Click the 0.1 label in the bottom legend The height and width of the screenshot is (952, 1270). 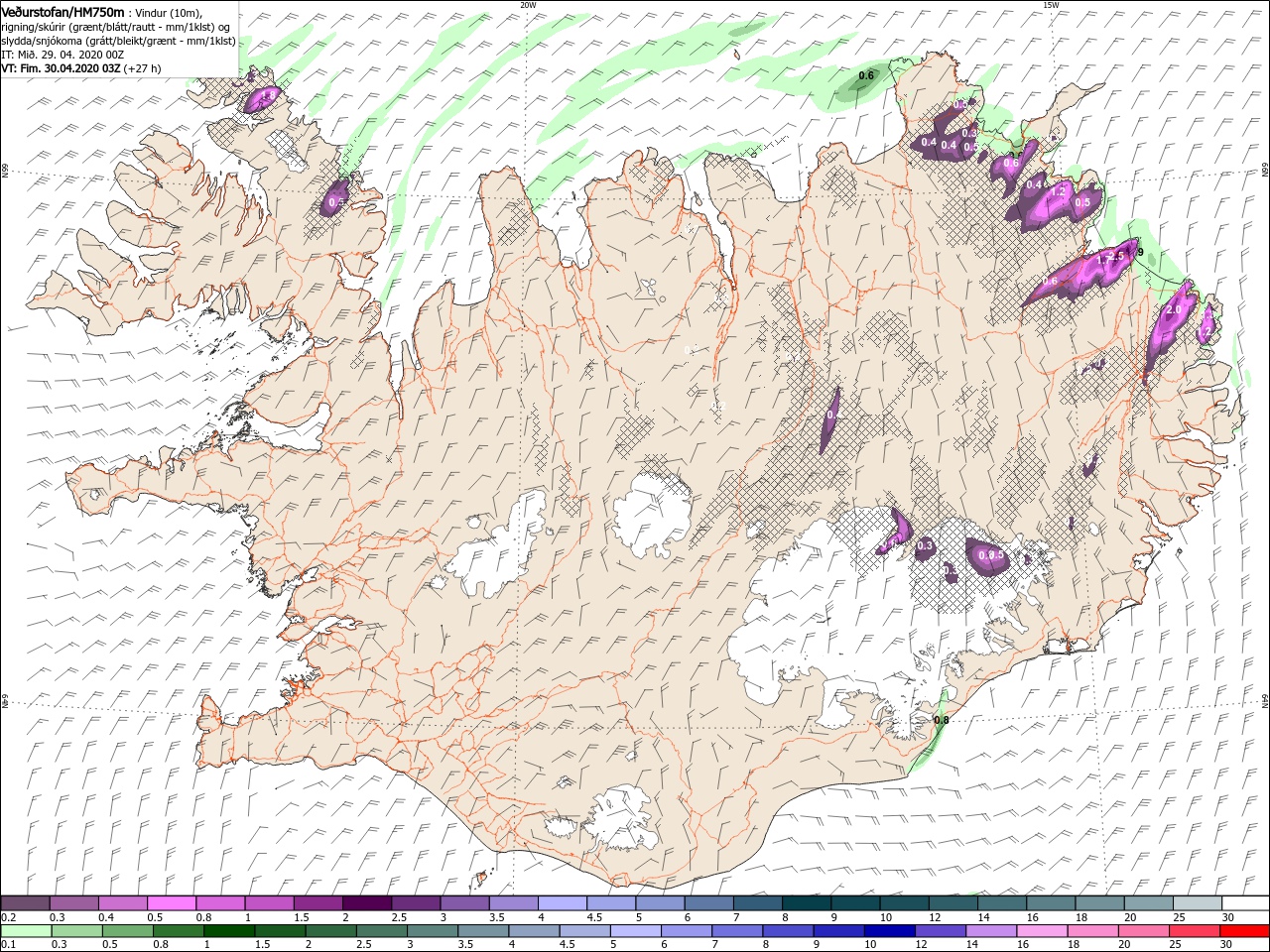8,945
